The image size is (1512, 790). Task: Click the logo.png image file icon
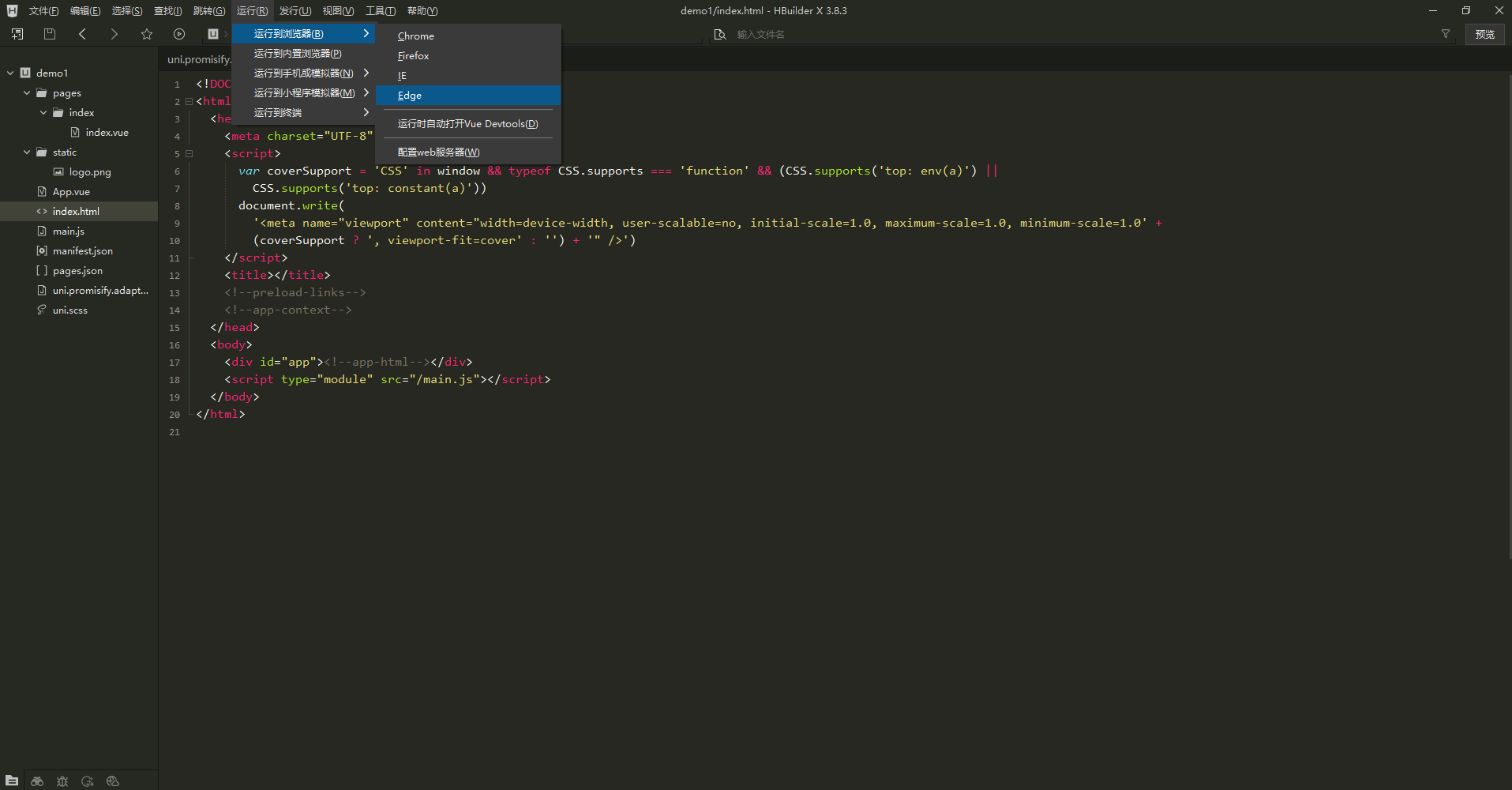(x=58, y=171)
